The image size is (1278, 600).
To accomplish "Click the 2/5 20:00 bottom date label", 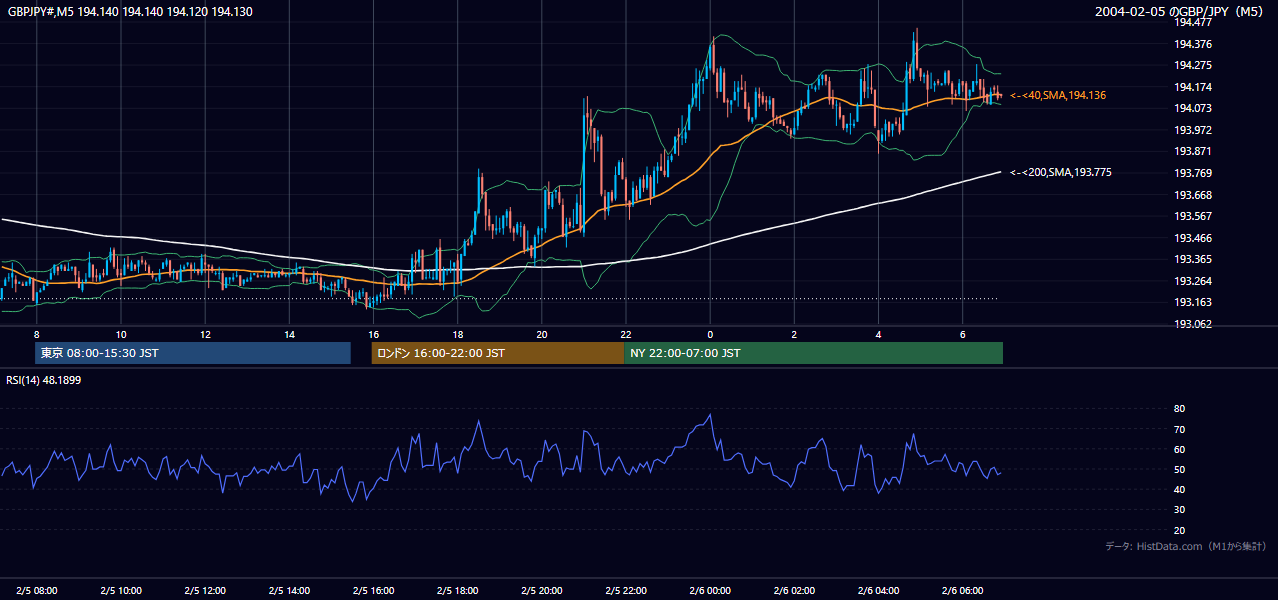I will tap(541, 590).
